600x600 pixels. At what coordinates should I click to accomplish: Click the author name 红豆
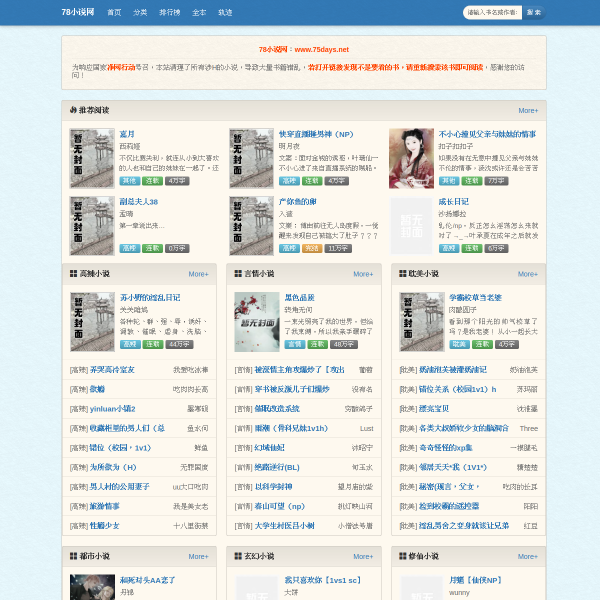pyautogui.click(x=531, y=526)
